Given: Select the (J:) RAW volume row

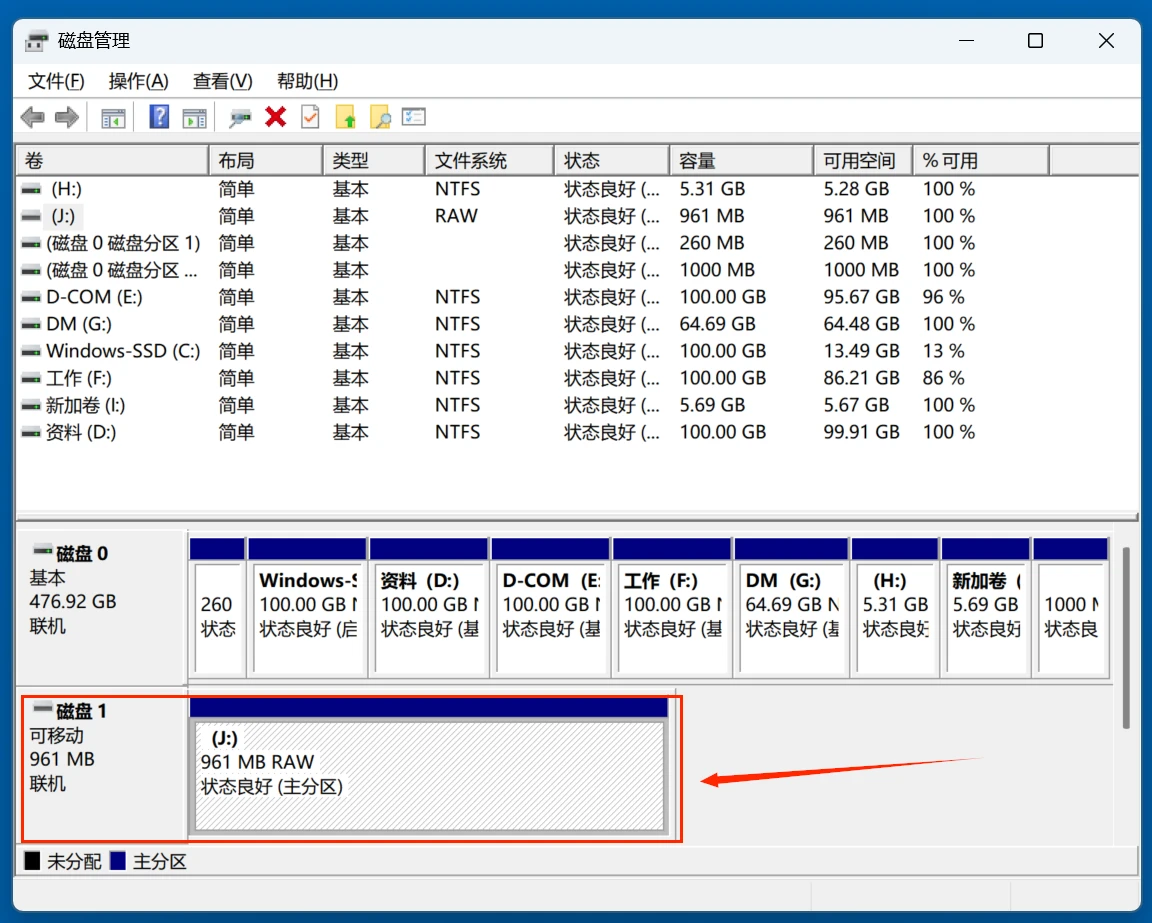Looking at the screenshot, I should (63, 216).
